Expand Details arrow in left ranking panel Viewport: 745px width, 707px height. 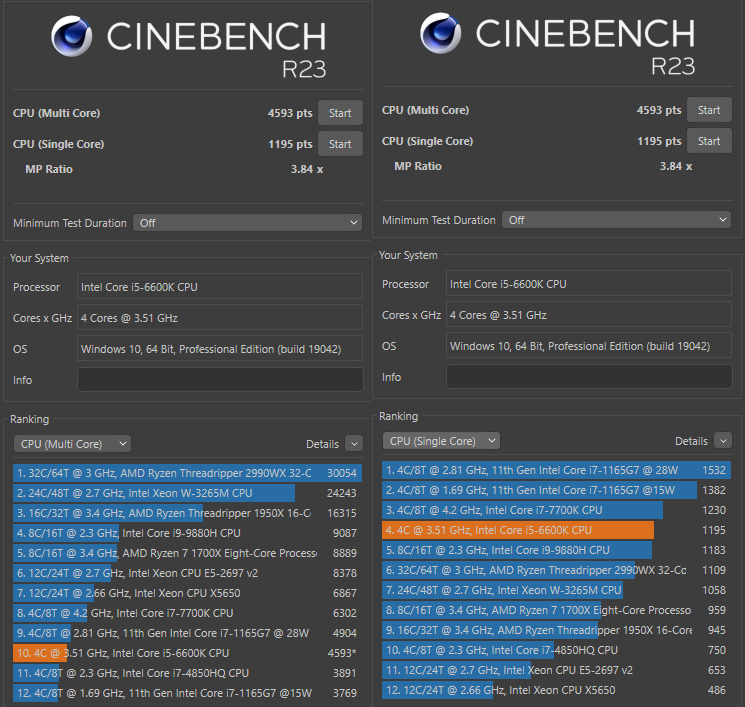(x=354, y=444)
